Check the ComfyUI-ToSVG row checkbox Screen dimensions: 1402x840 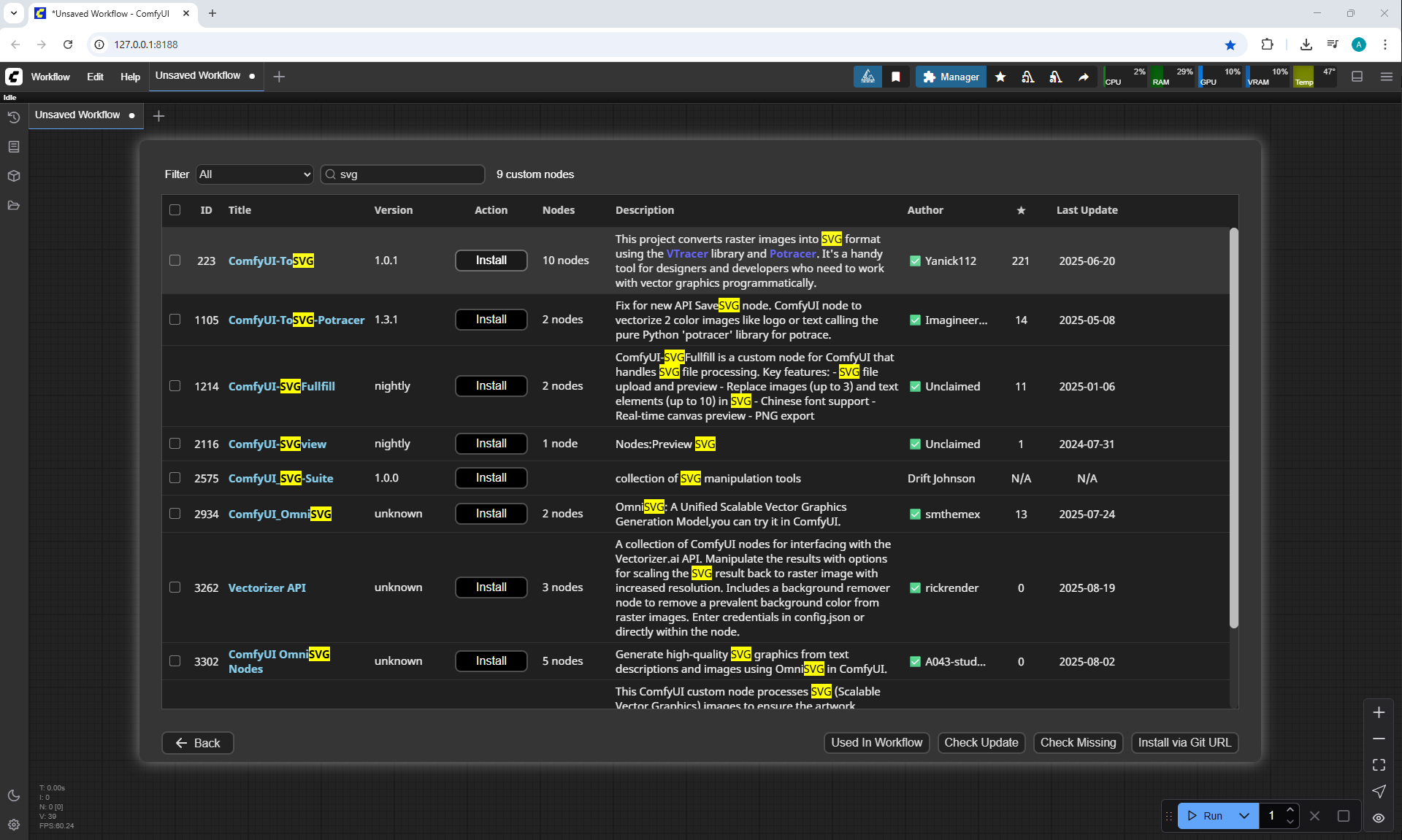[175, 261]
